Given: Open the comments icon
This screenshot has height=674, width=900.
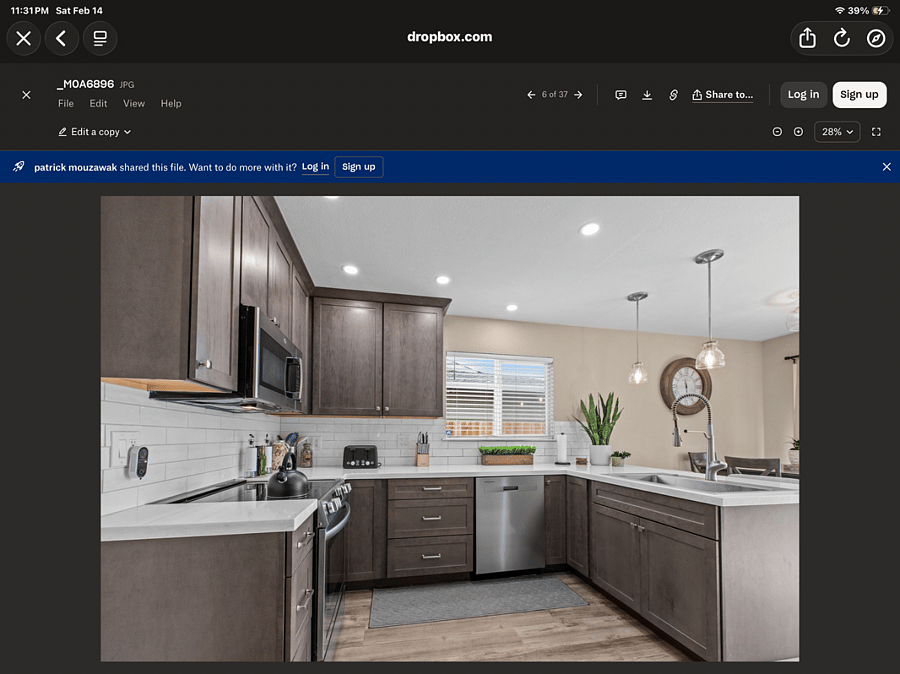Looking at the screenshot, I should coord(620,95).
